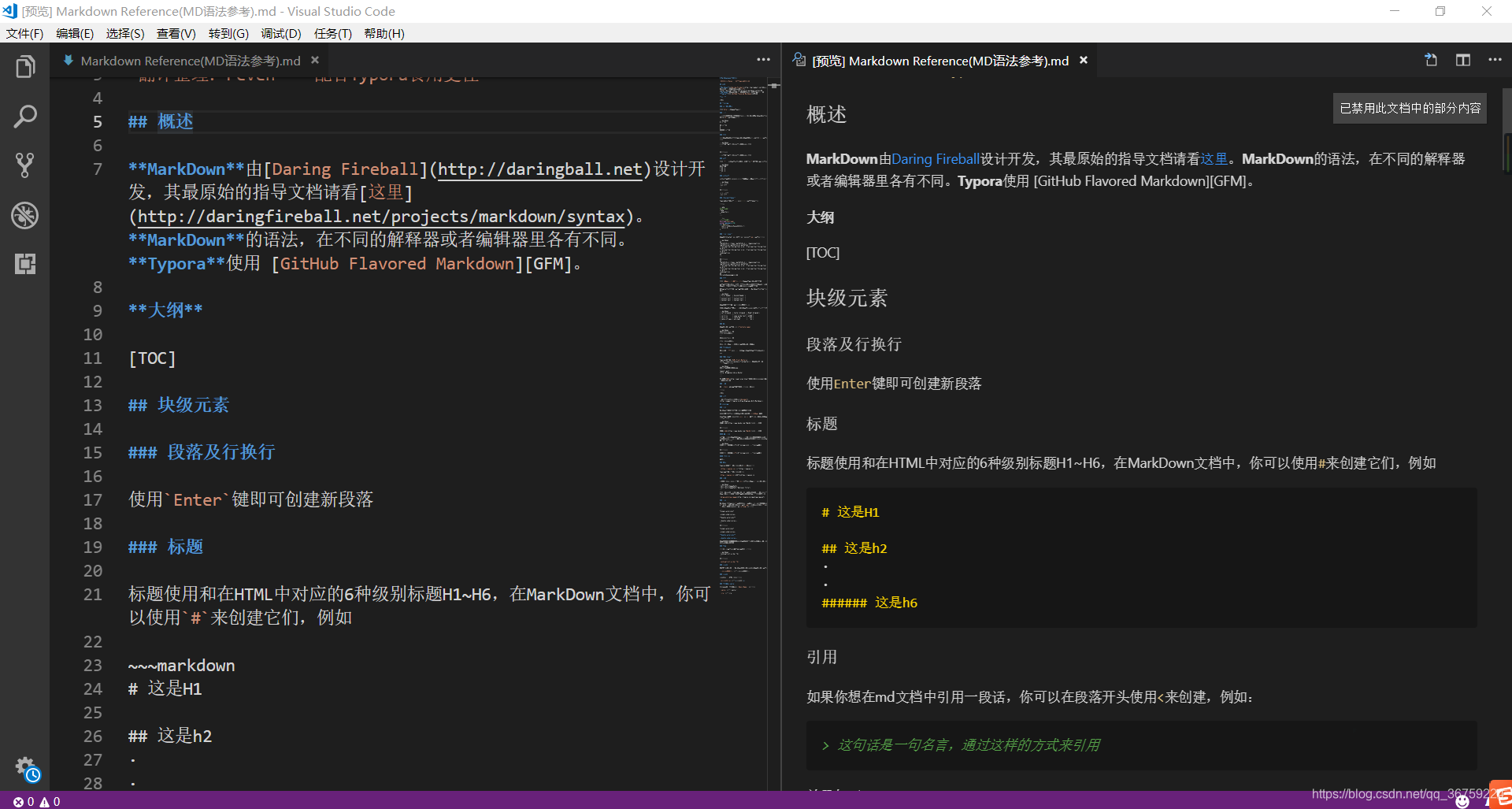Open the 文件(F) menu
The width and height of the screenshot is (1512, 809).
(24, 34)
